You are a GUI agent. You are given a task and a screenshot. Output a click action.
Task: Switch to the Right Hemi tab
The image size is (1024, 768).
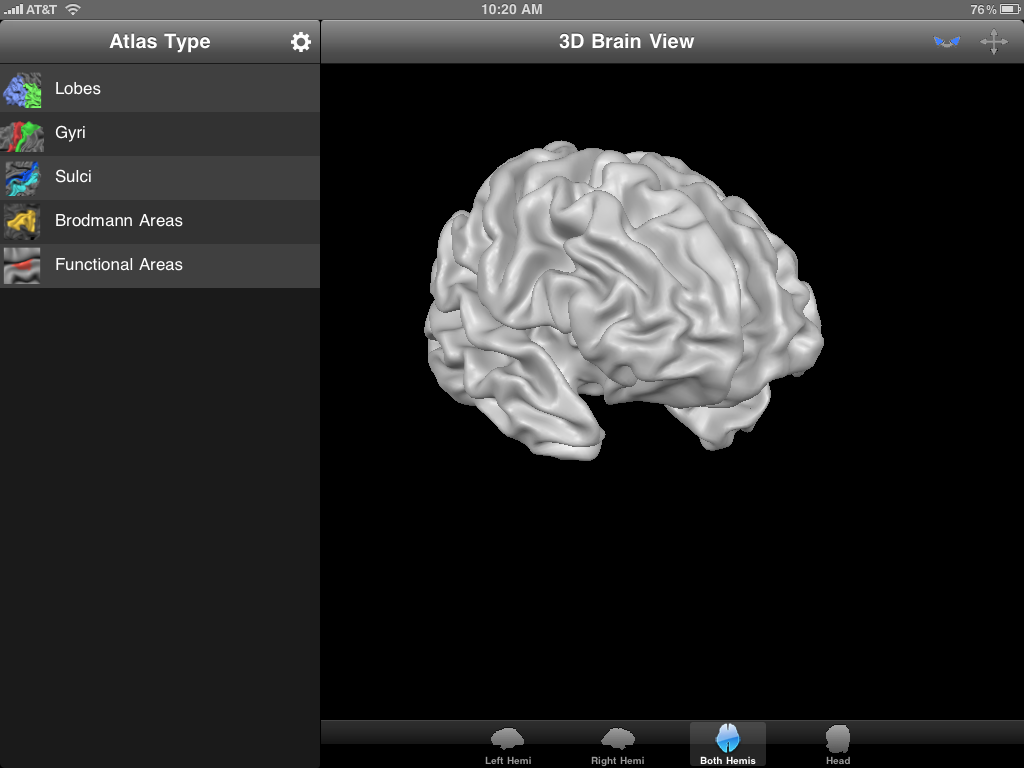(x=618, y=745)
